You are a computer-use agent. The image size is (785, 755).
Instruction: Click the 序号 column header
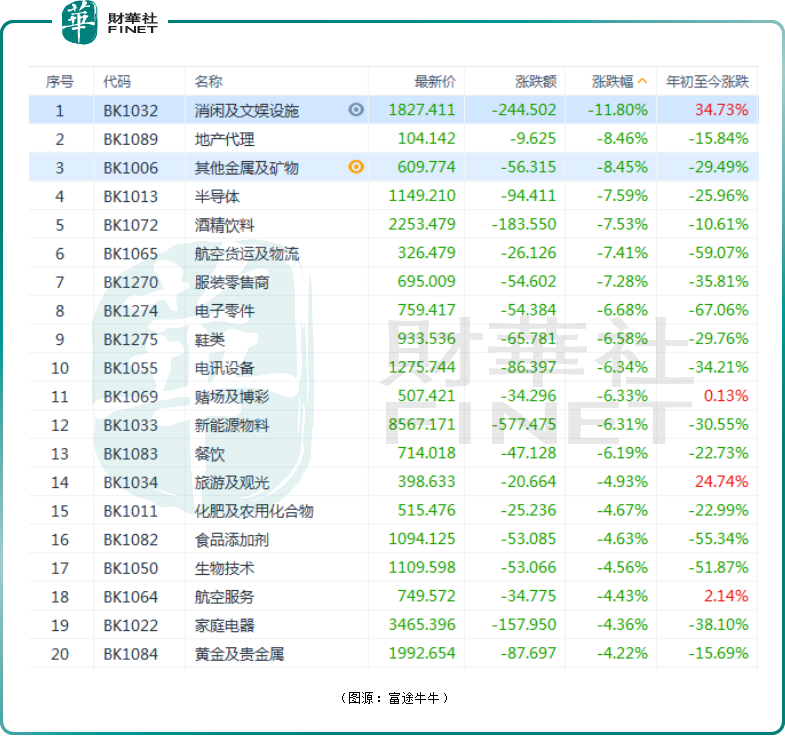tap(59, 81)
